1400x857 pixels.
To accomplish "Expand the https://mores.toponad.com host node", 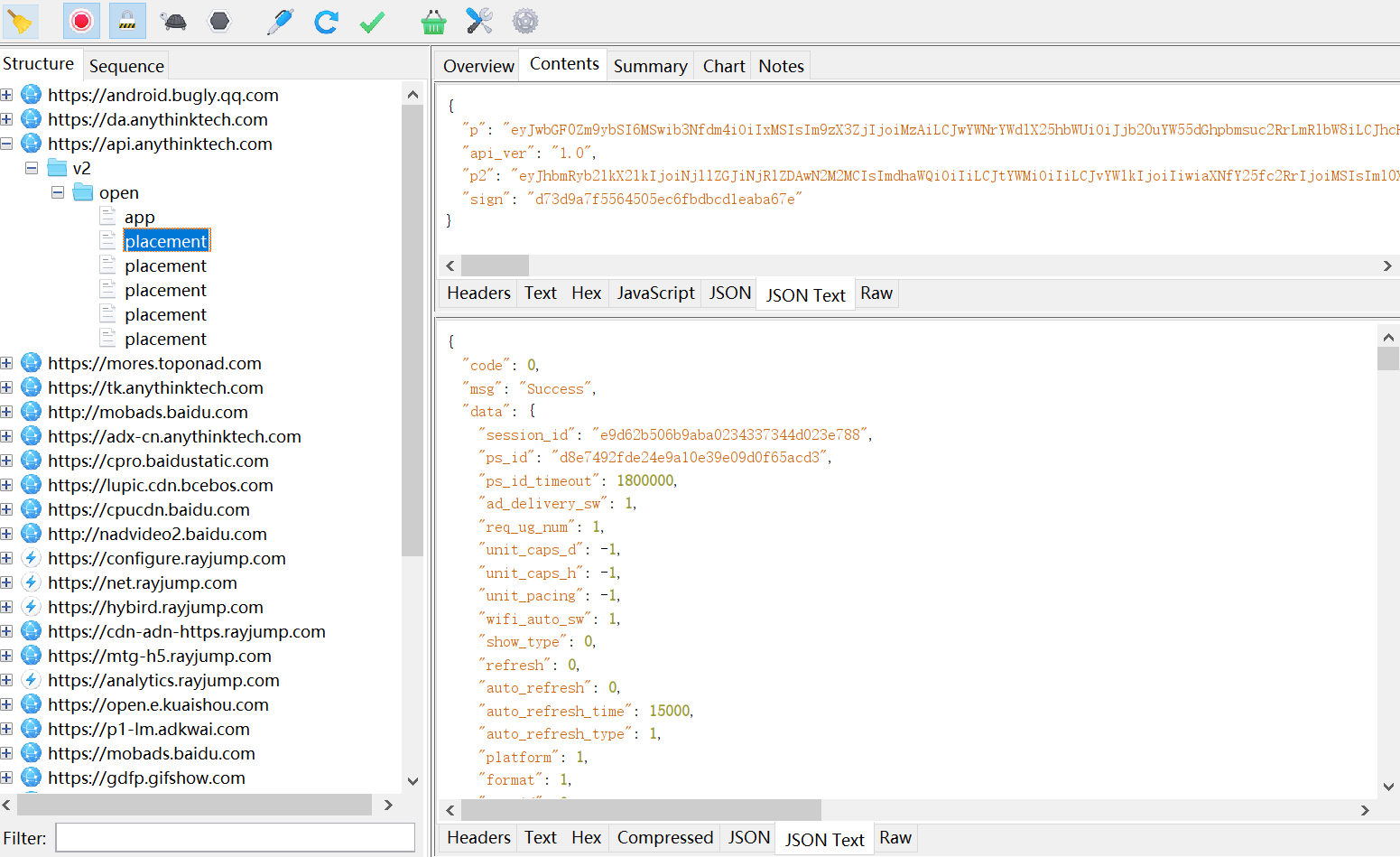I will (6, 363).
